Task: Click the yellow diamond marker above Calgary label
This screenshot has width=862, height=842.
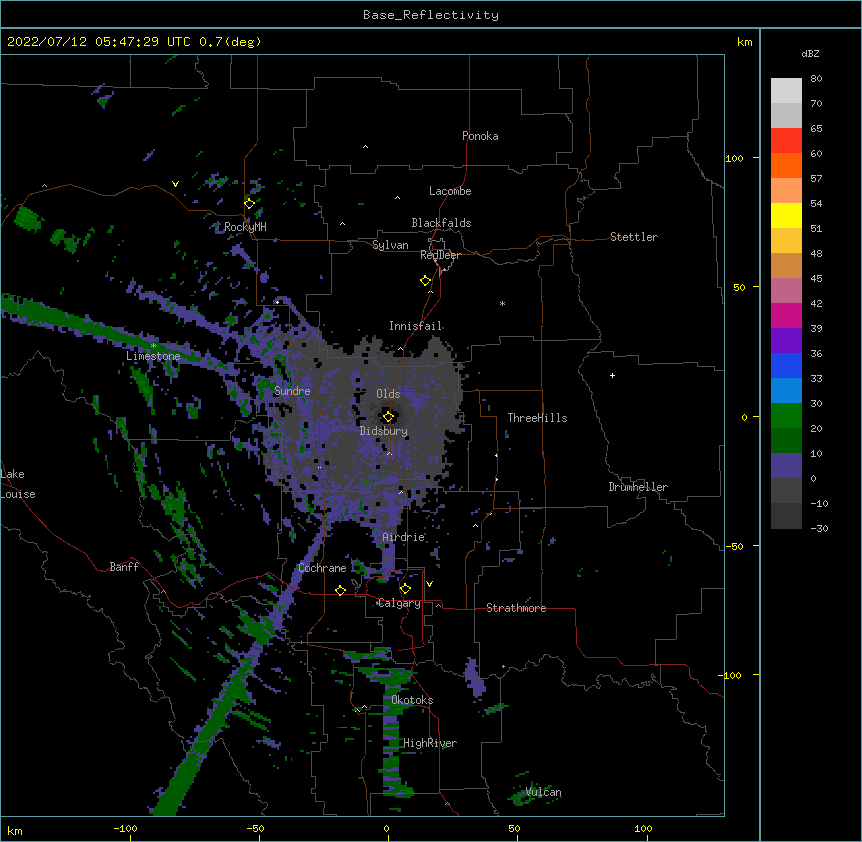Action: (405, 589)
